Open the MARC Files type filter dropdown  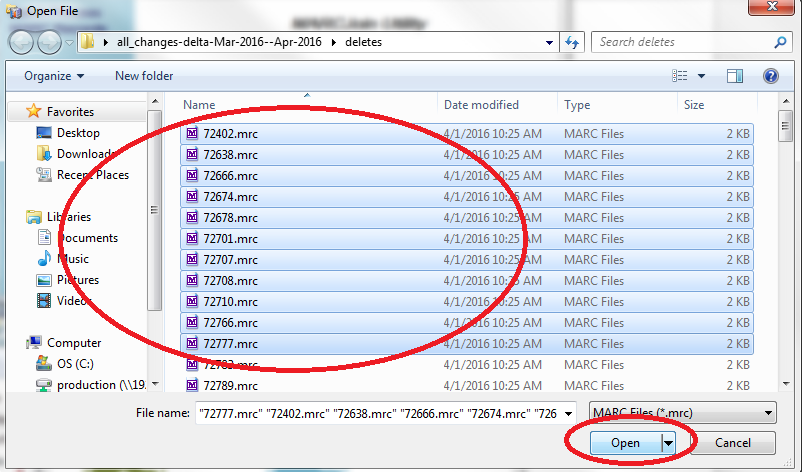(683, 413)
